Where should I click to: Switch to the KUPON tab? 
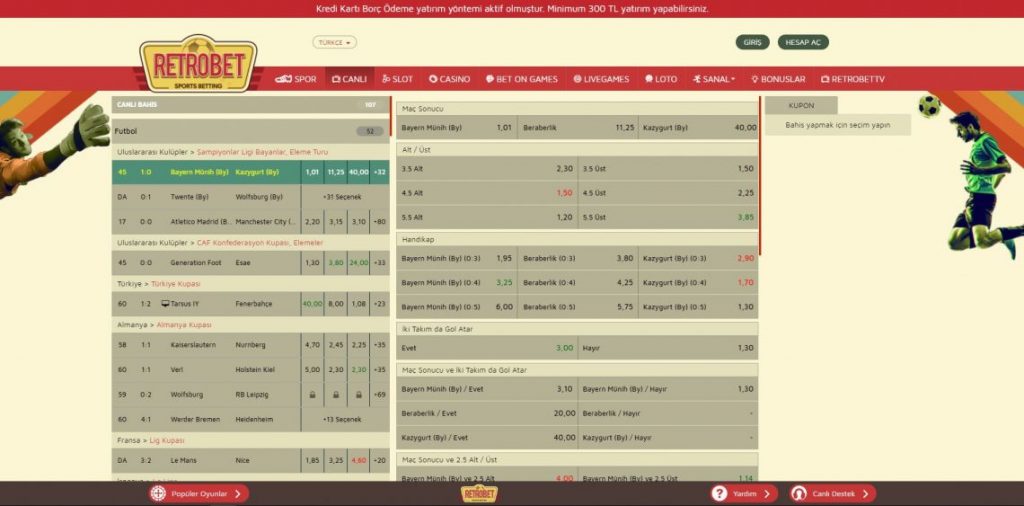pyautogui.click(x=801, y=105)
